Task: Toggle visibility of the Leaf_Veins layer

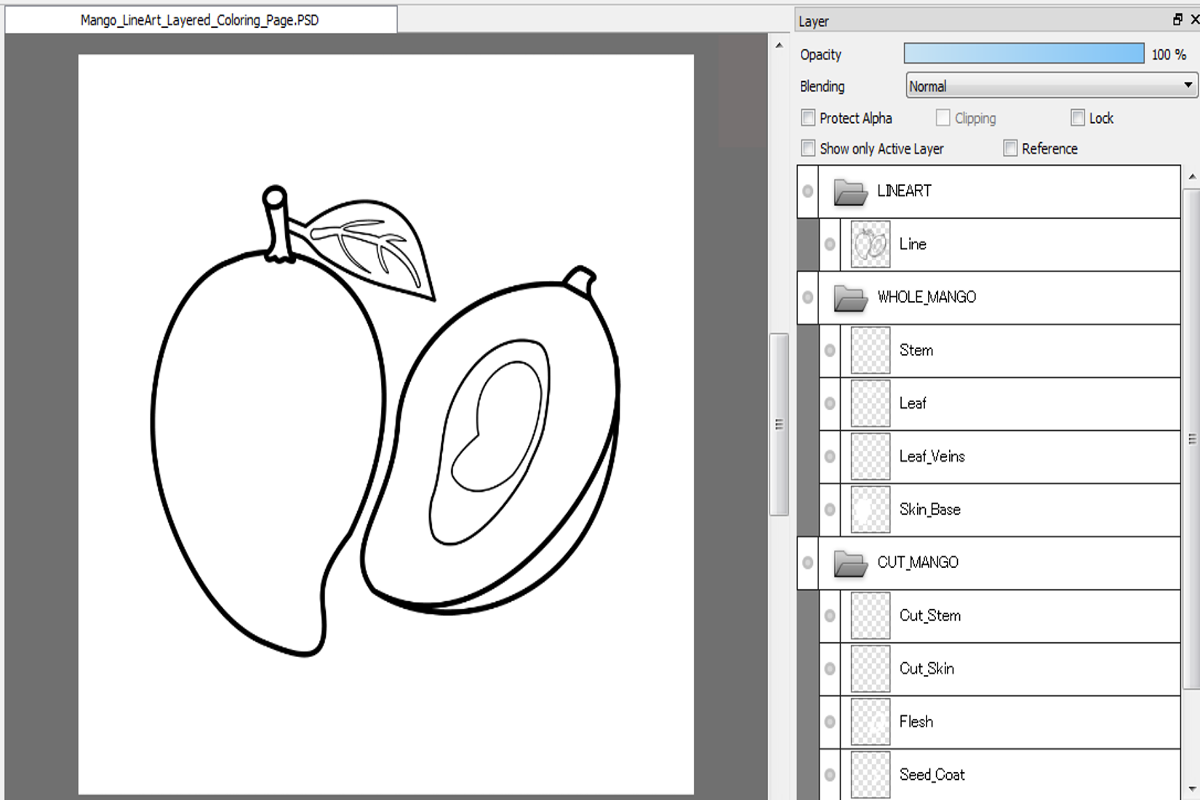Action: click(829, 457)
